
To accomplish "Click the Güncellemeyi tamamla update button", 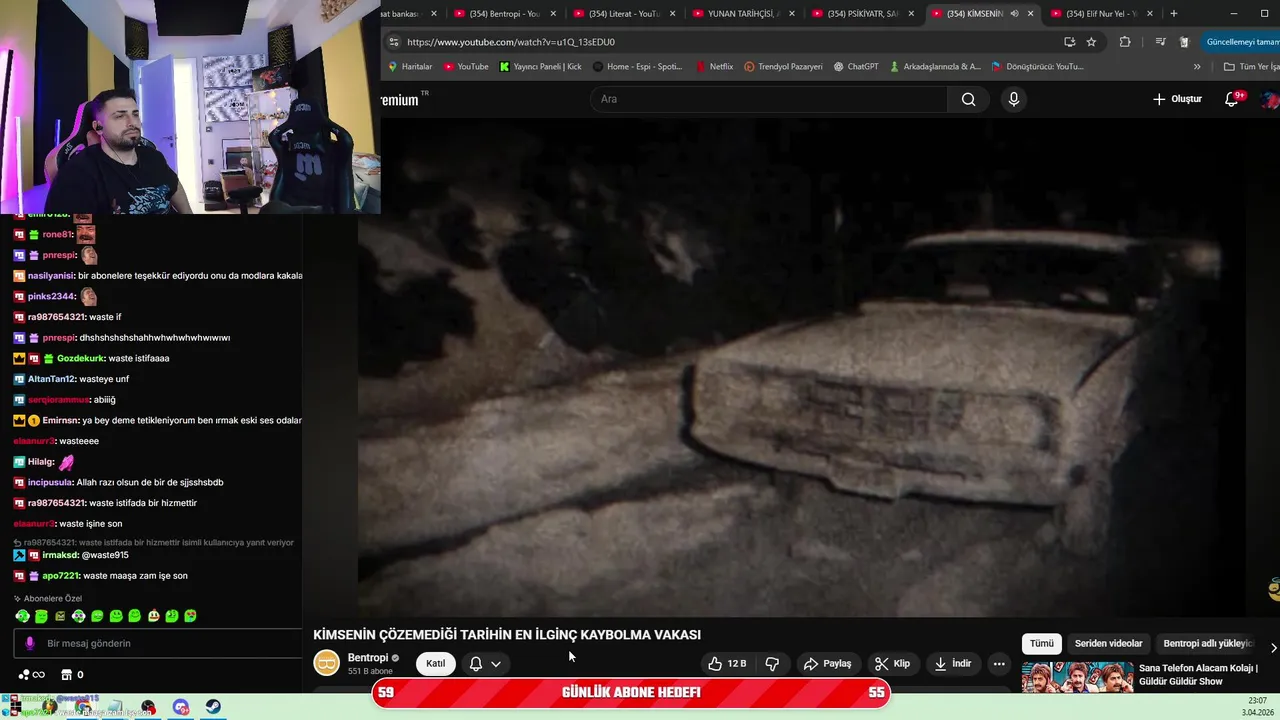I will (1242, 42).
